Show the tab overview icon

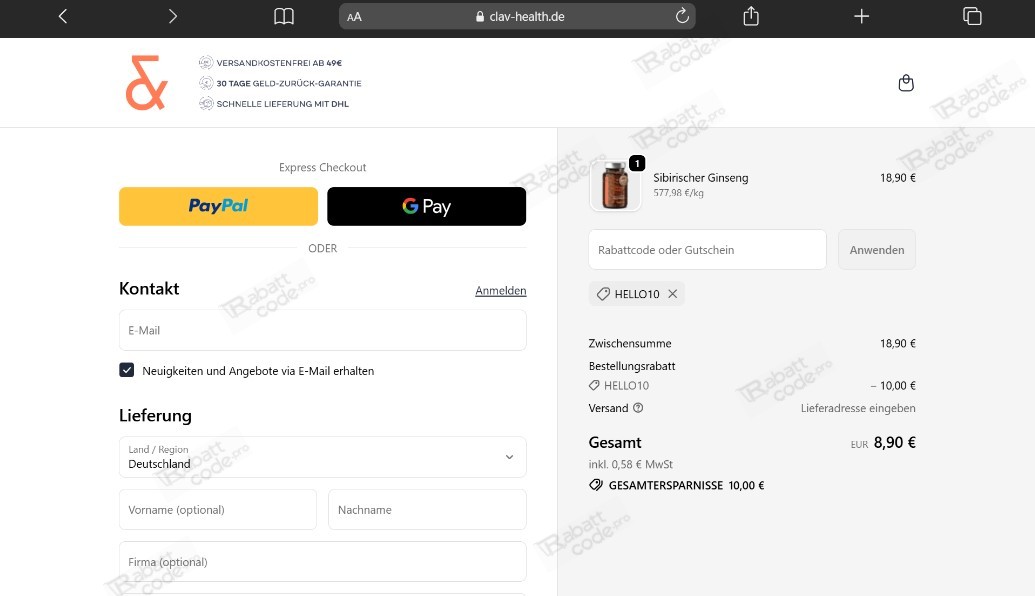click(x=971, y=16)
